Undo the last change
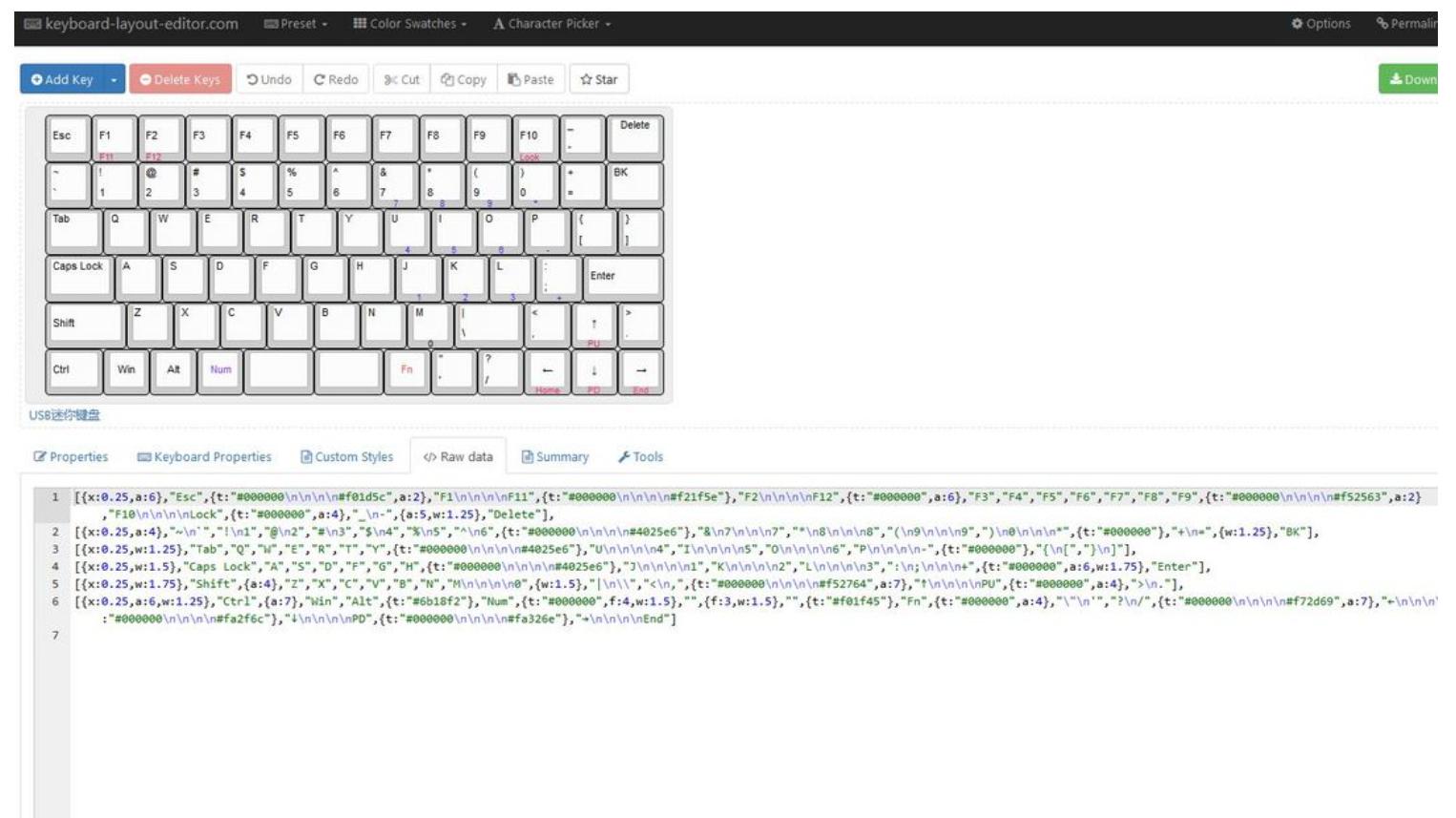The height and width of the screenshot is (818, 1456). tap(269, 79)
